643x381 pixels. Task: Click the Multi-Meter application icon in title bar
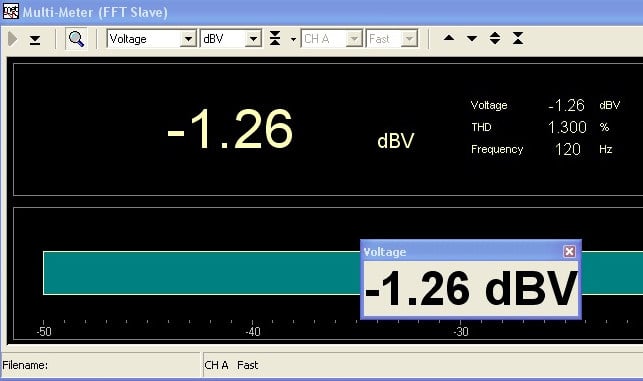coord(10,11)
